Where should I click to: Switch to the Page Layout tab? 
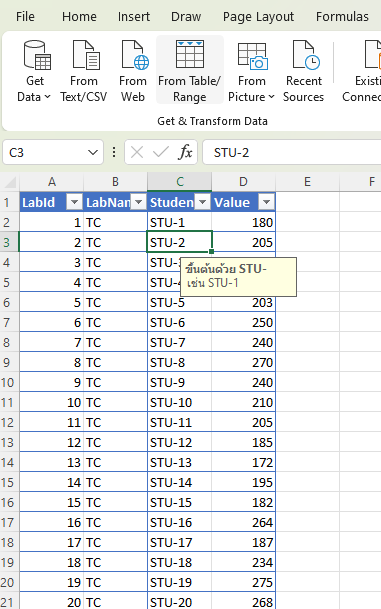(258, 17)
